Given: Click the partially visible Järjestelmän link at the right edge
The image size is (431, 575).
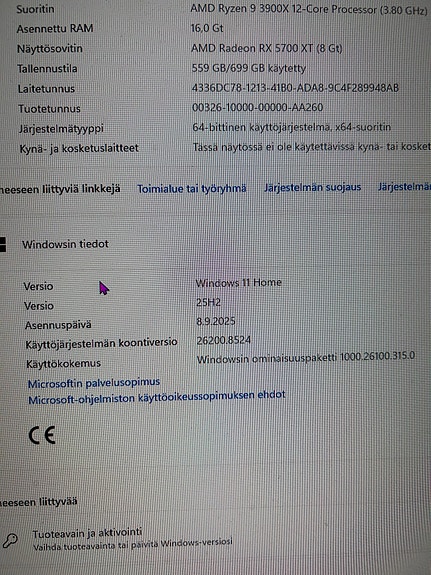Looking at the screenshot, I should (x=404, y=187).
